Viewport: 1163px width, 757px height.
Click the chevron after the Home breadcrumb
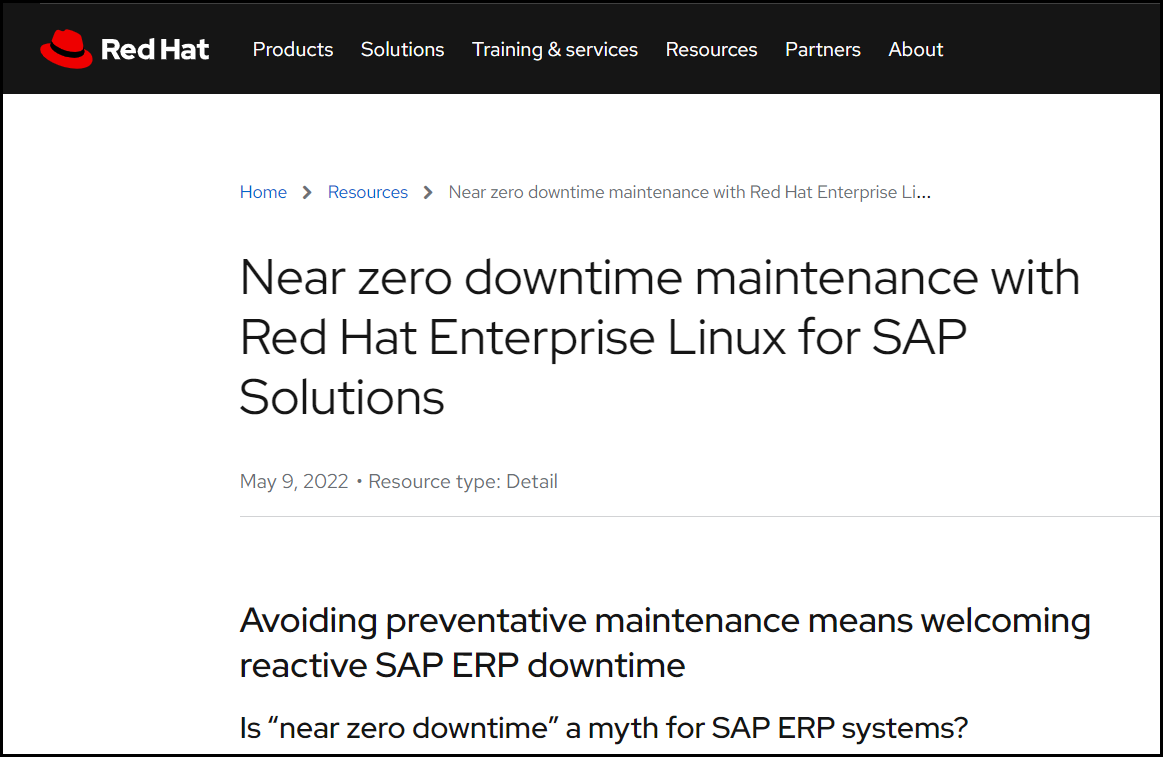pyautogui.click(x=307, y=192)
